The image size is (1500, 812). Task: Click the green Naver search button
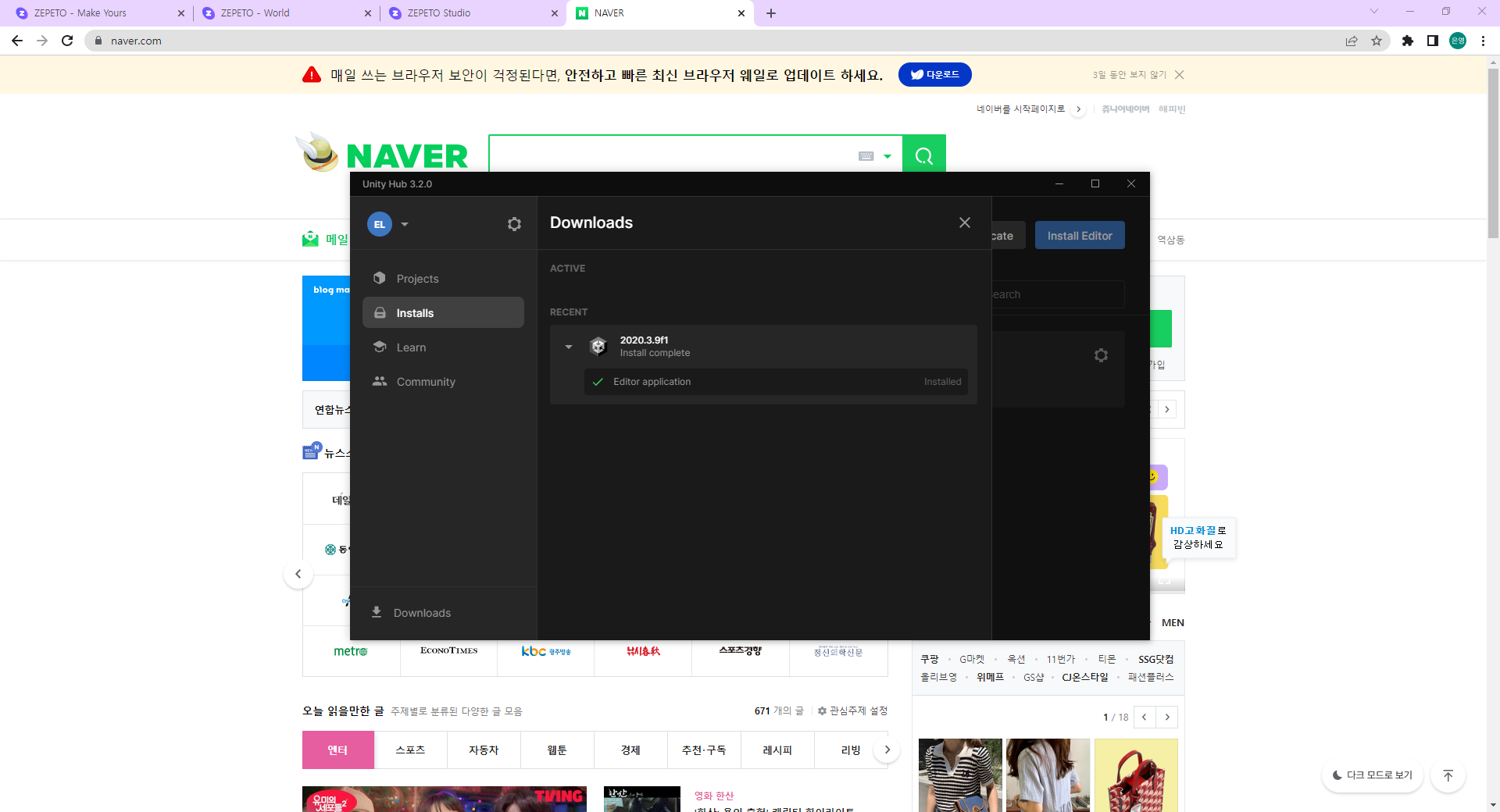tap(924, 155)
